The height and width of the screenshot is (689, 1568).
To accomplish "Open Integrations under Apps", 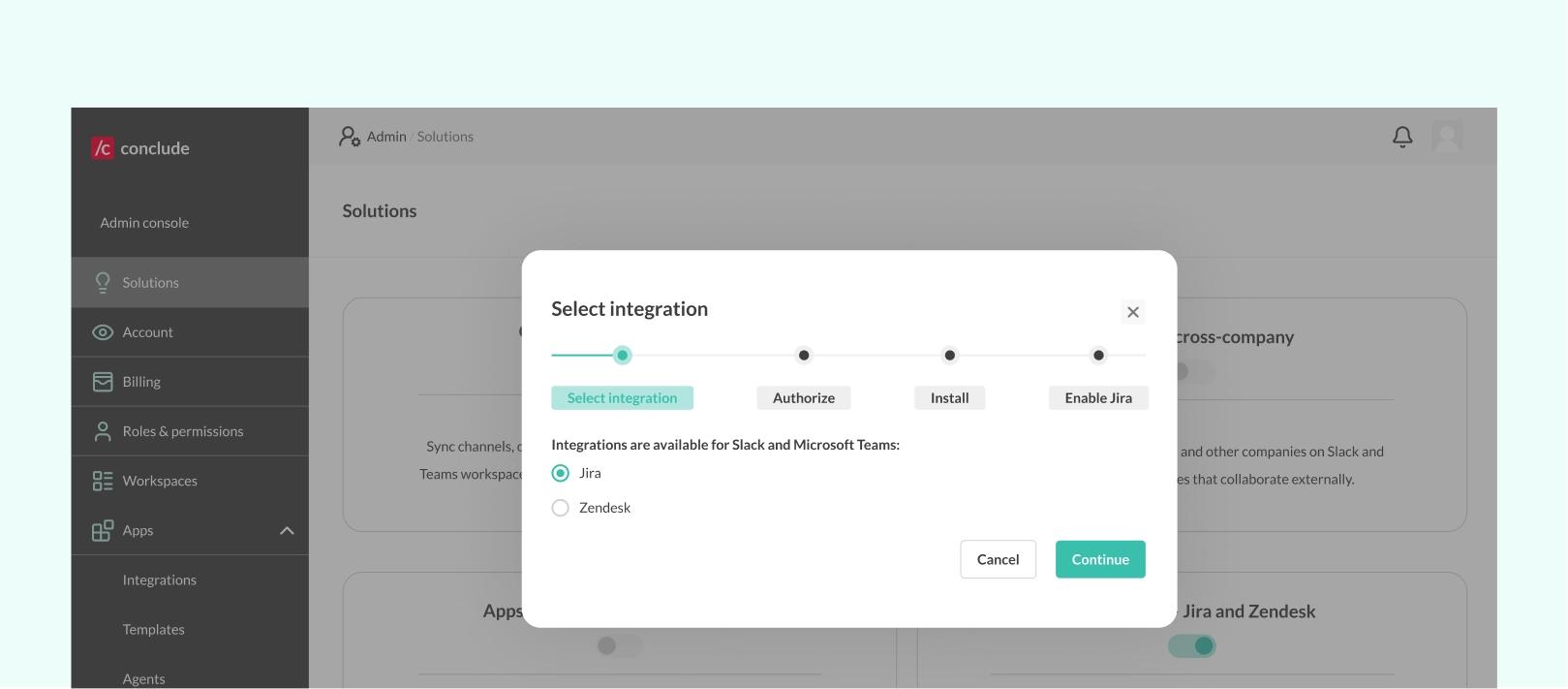I will click(x=160, y=579).
